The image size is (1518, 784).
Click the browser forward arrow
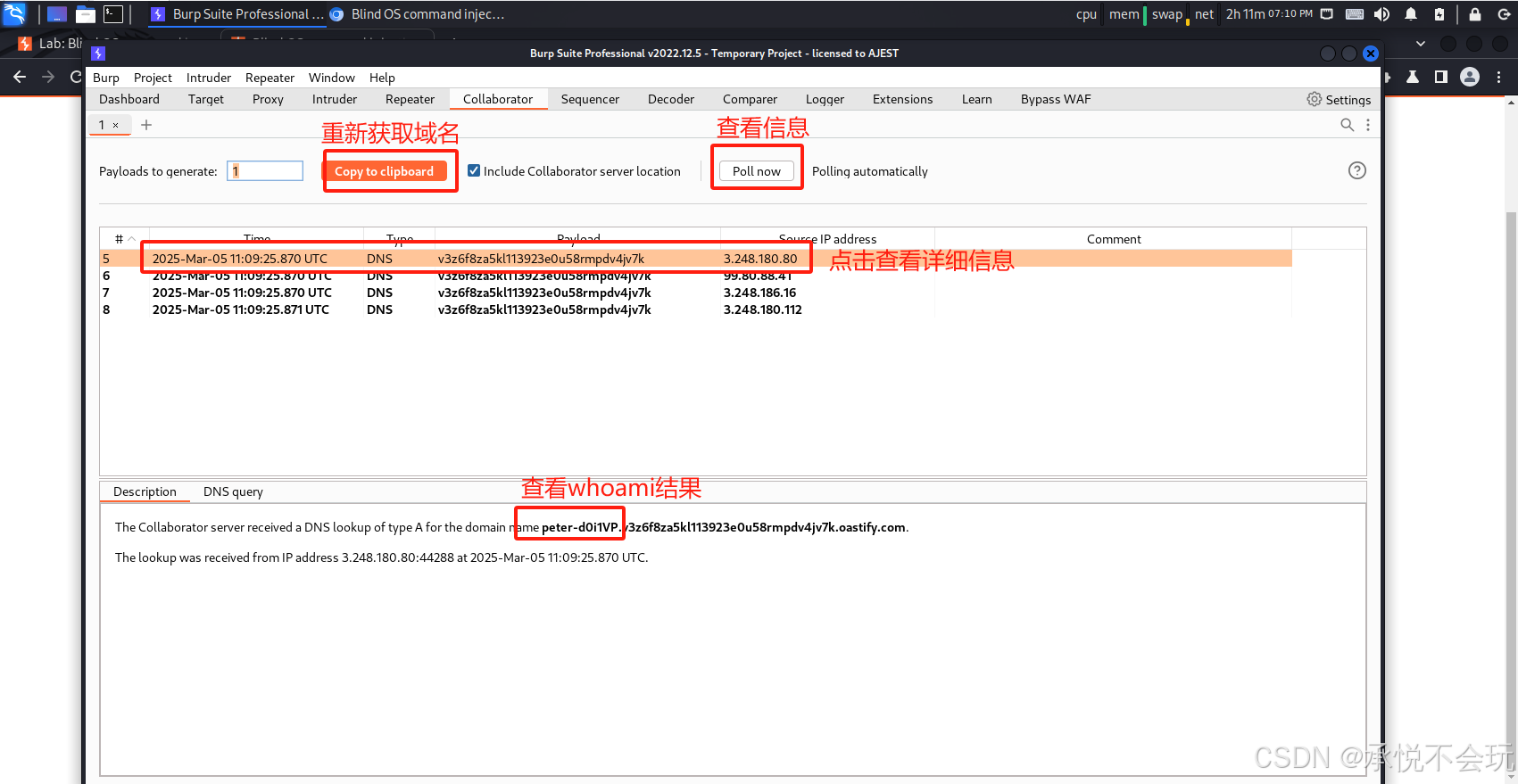click(48, 77)
